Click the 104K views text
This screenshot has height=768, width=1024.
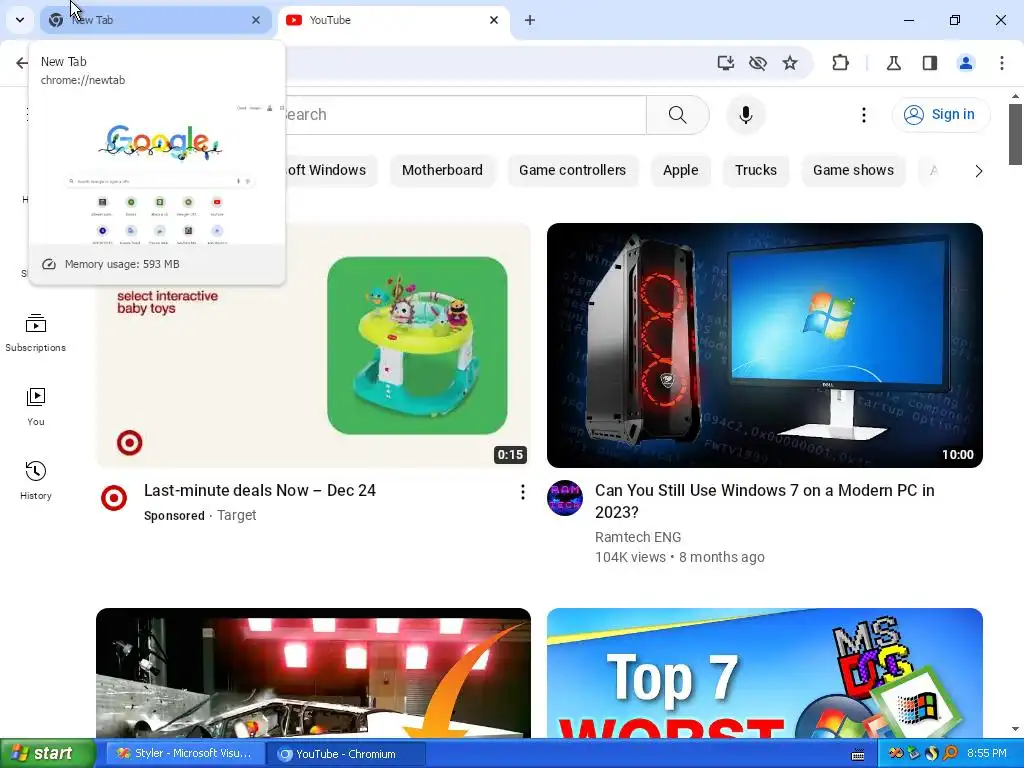630,557
